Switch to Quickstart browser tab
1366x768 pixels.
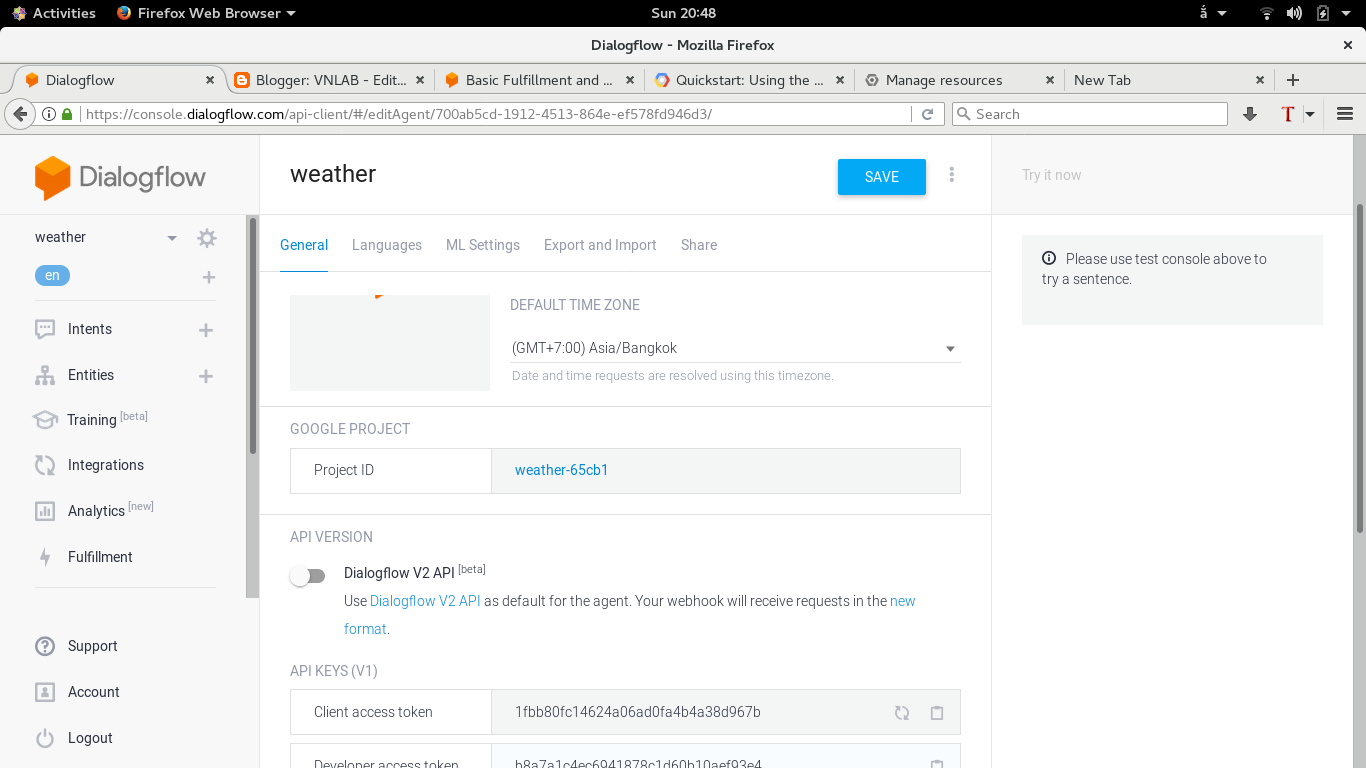click(x=748, y=80)
